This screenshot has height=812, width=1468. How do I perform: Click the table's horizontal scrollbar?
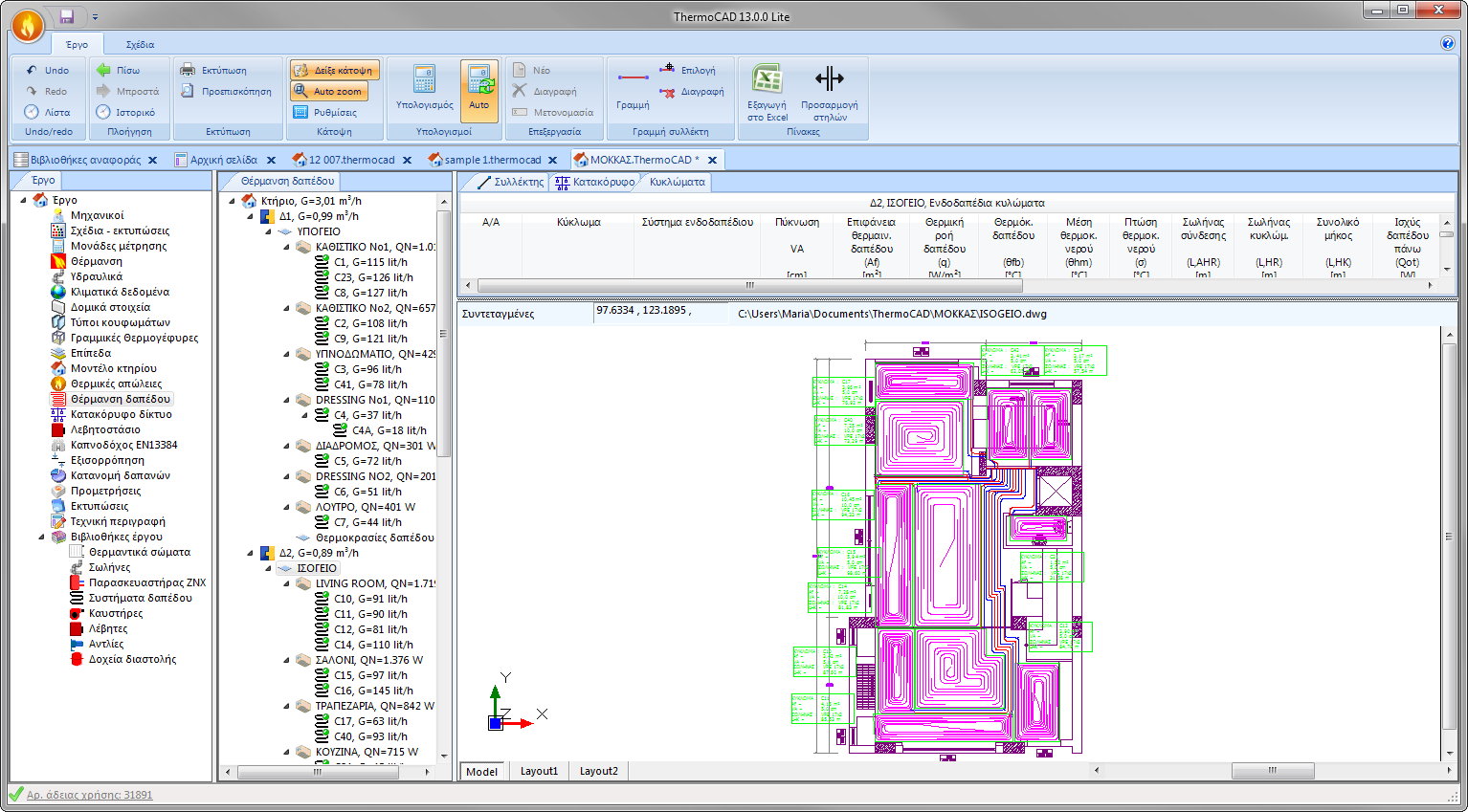point(746,285)
